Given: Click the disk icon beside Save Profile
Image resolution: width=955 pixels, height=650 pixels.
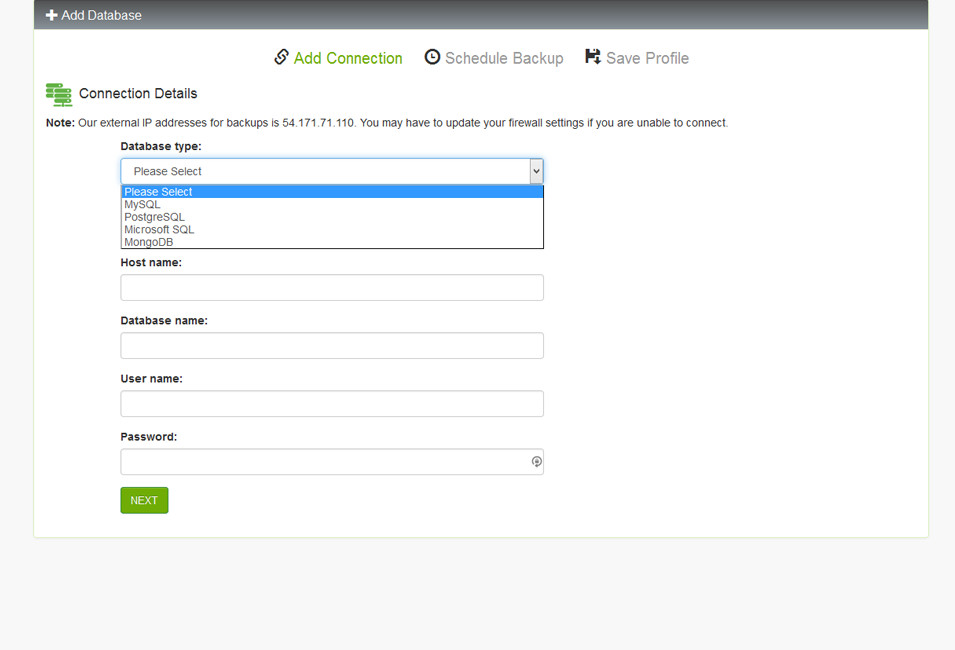Looking at the screenshot, I should (x=593, y=57).
